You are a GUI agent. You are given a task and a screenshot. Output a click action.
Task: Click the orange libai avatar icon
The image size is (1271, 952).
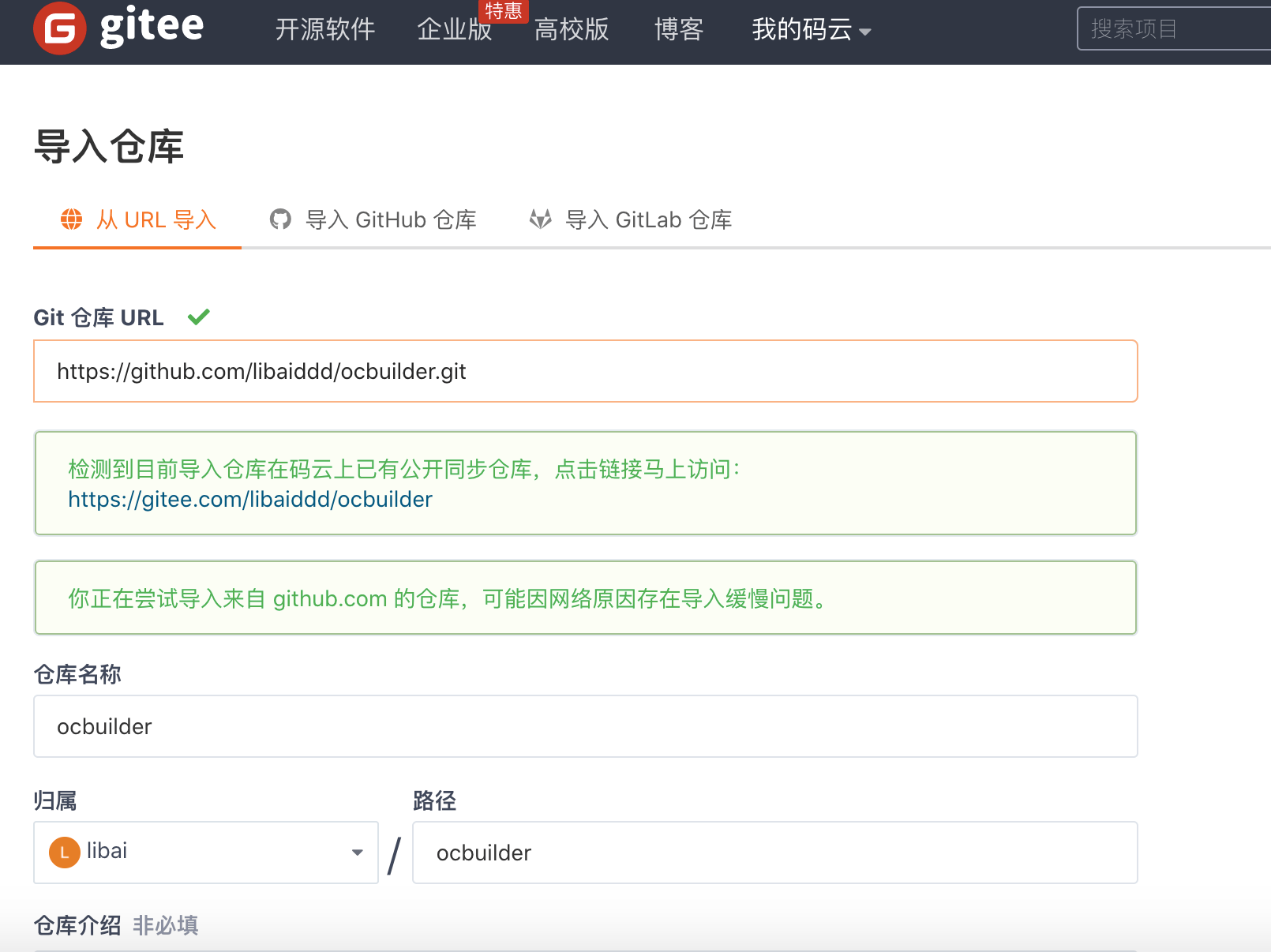click(65, 853)
